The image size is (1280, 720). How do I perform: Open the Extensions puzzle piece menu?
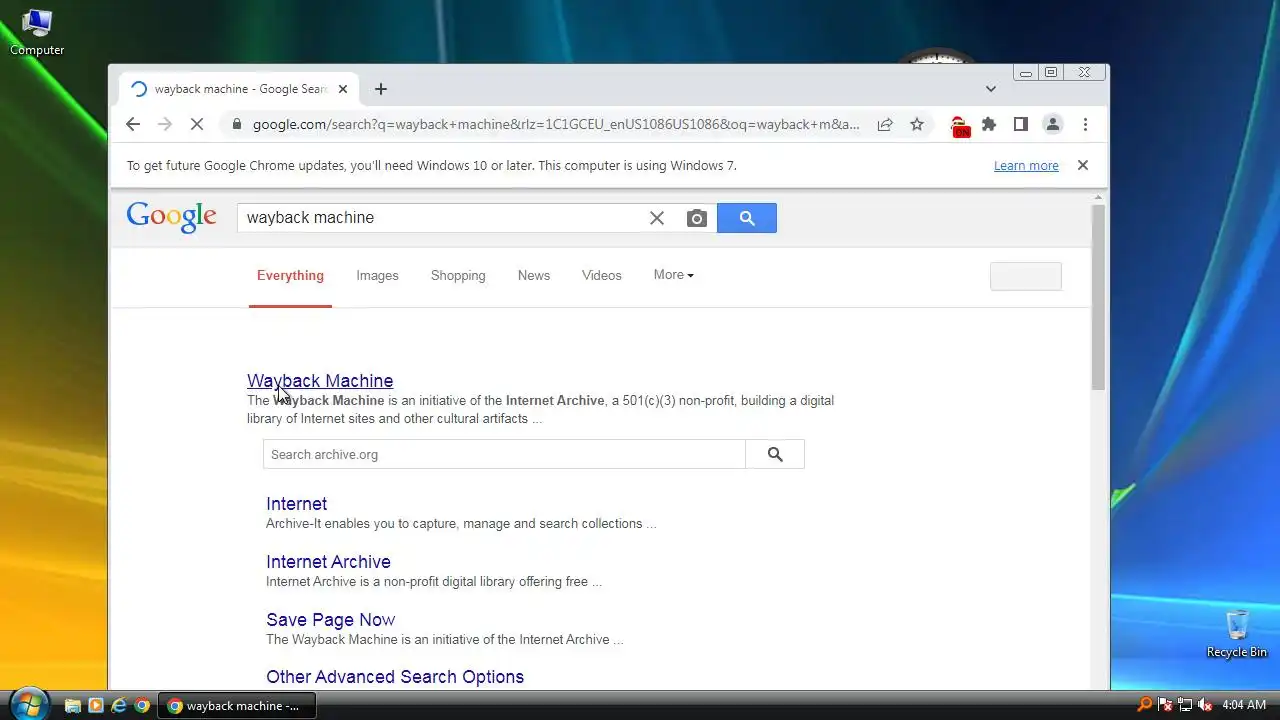pyautogui.click(x=989, y=124)
